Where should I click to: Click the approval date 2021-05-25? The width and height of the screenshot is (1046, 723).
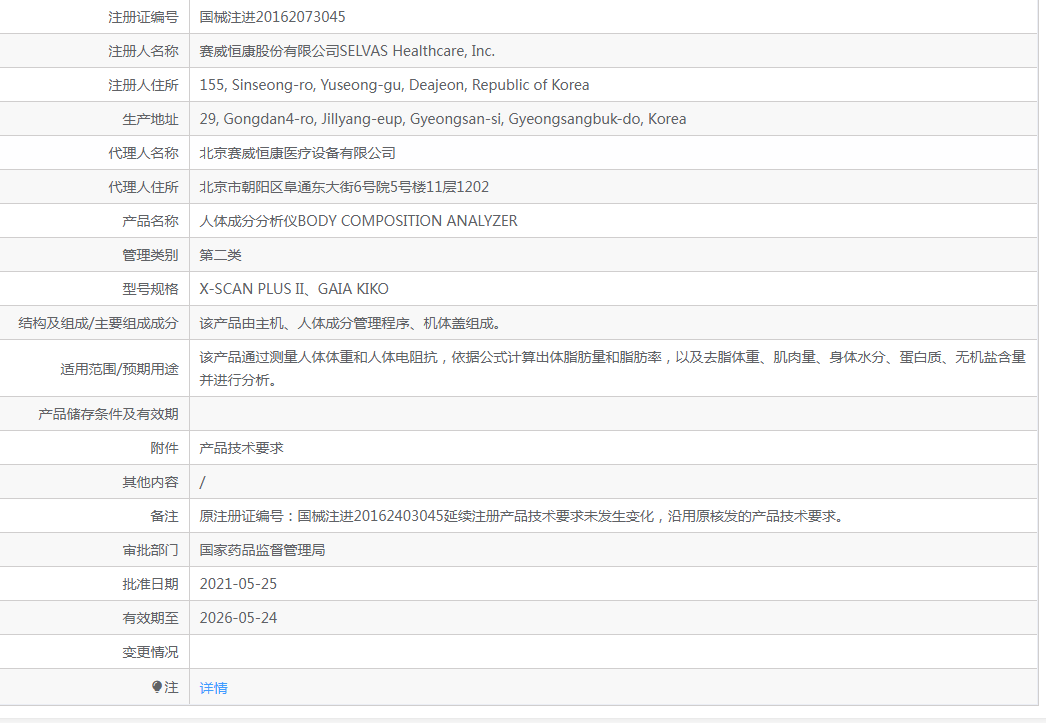[x=238, y=584]
